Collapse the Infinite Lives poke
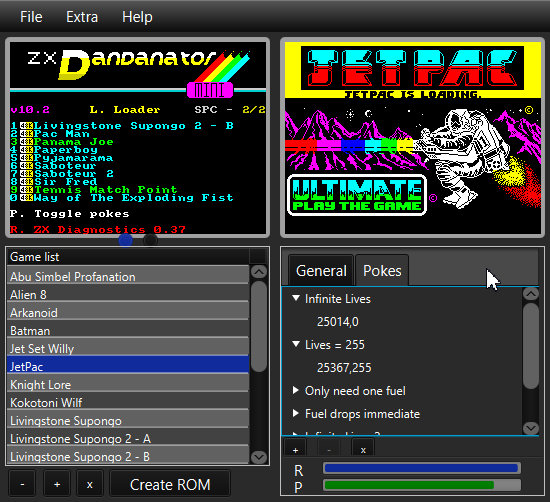The image size is (550, 502). (x=296, y=298)
